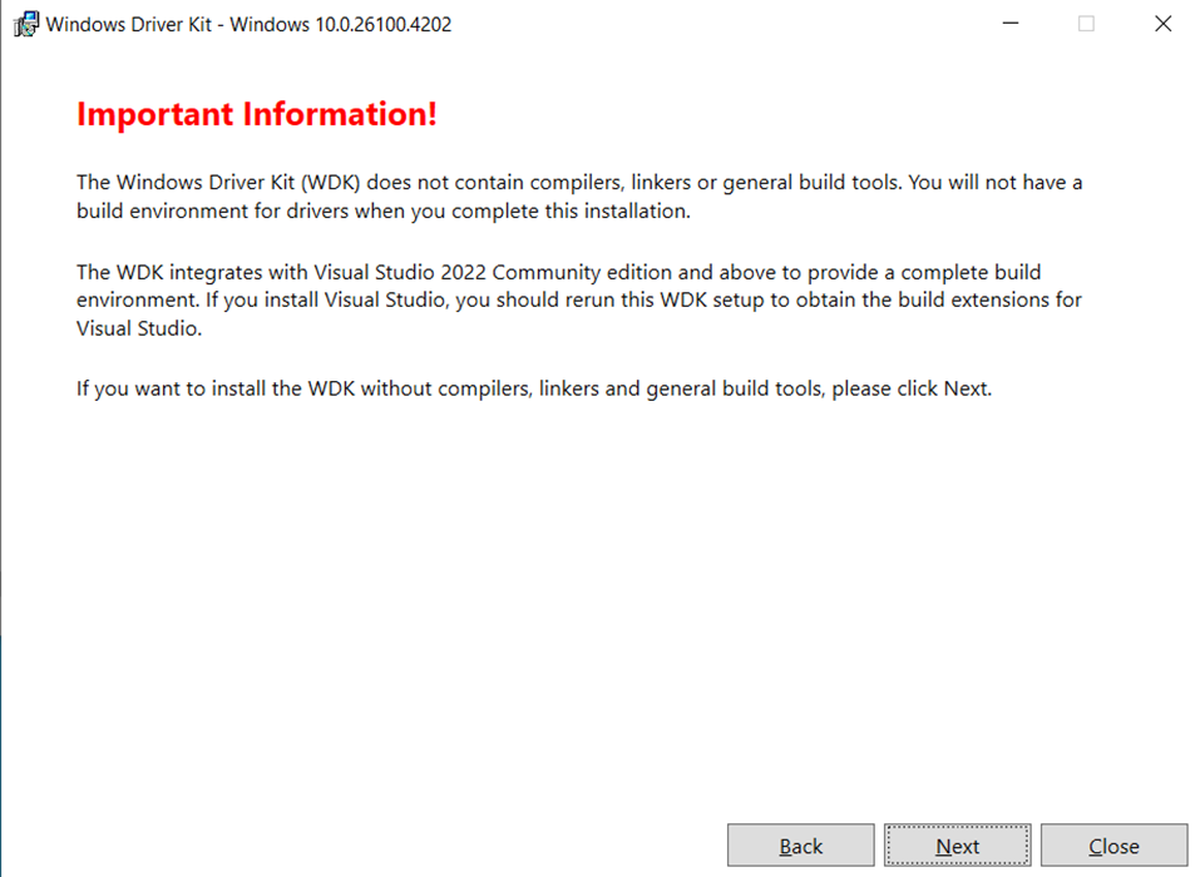Click the disabled maximize button in the title bar
Screen dimensions: 1200x877
click(1086, 24)
